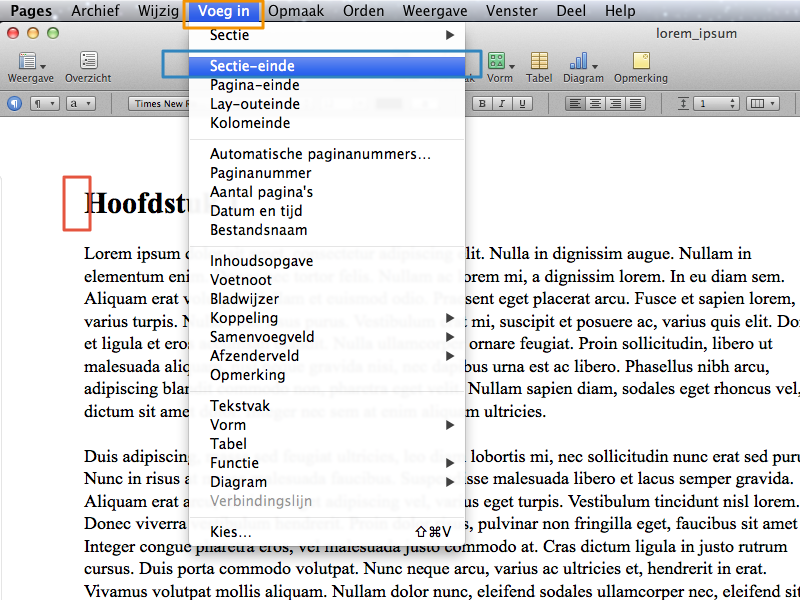Open the columns dropdown in format bar
This screenshot has height=600, width=800.
763,104
